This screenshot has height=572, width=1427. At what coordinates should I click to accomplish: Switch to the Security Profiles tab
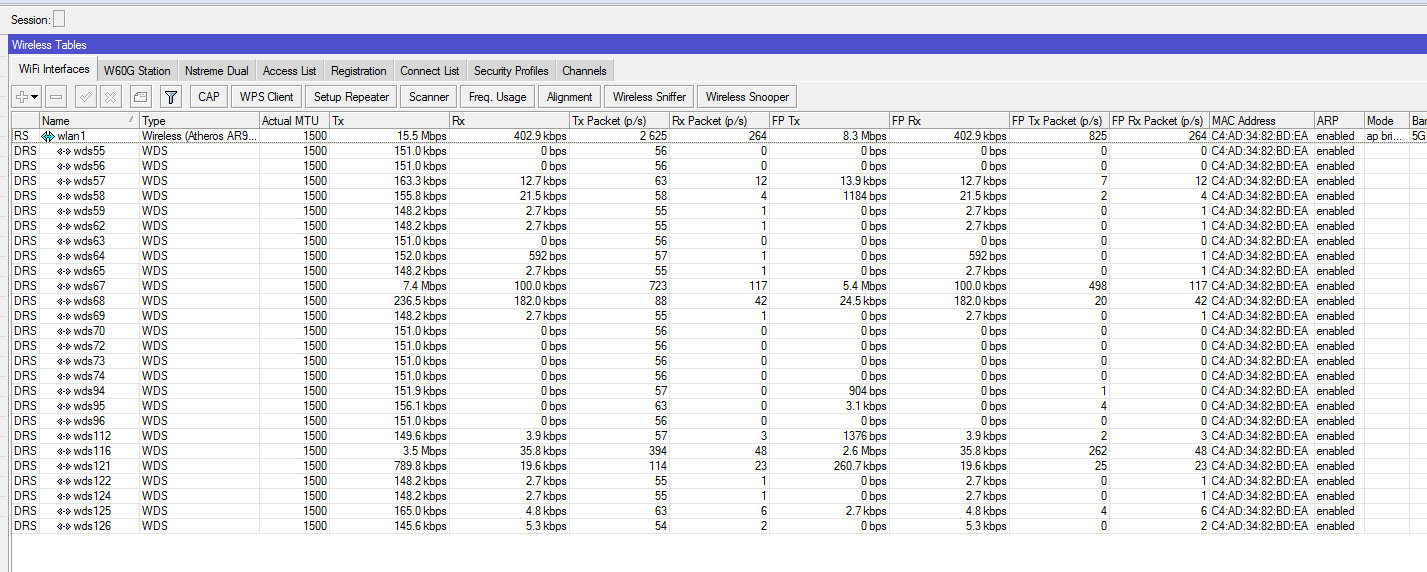click(511, 71)
